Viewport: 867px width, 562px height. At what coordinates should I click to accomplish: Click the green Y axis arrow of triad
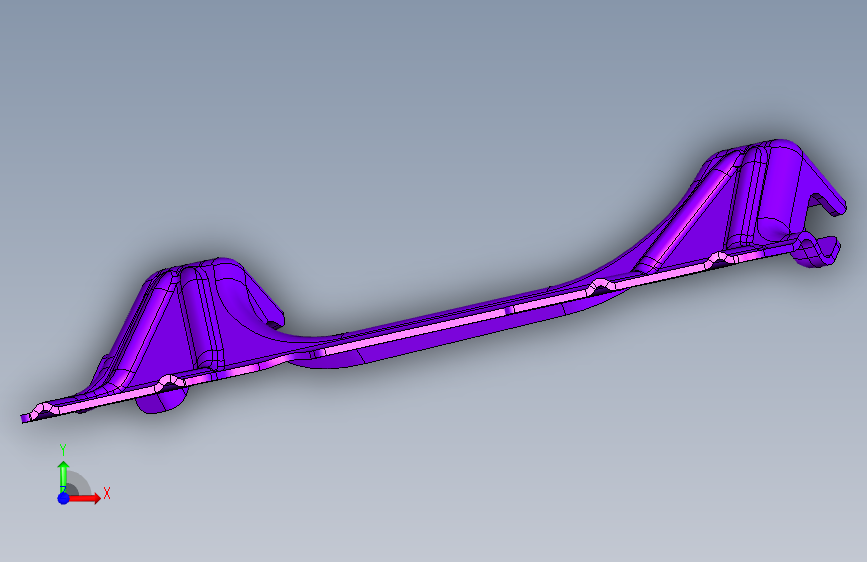pos(64,477)
